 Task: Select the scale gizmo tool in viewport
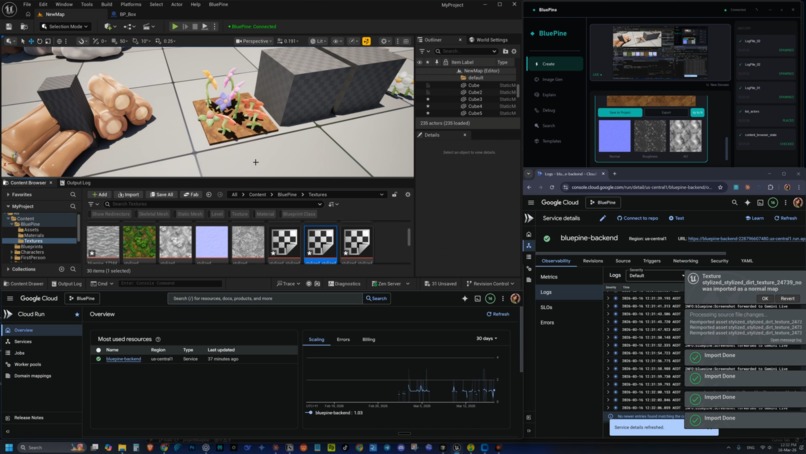pos(48,41)
